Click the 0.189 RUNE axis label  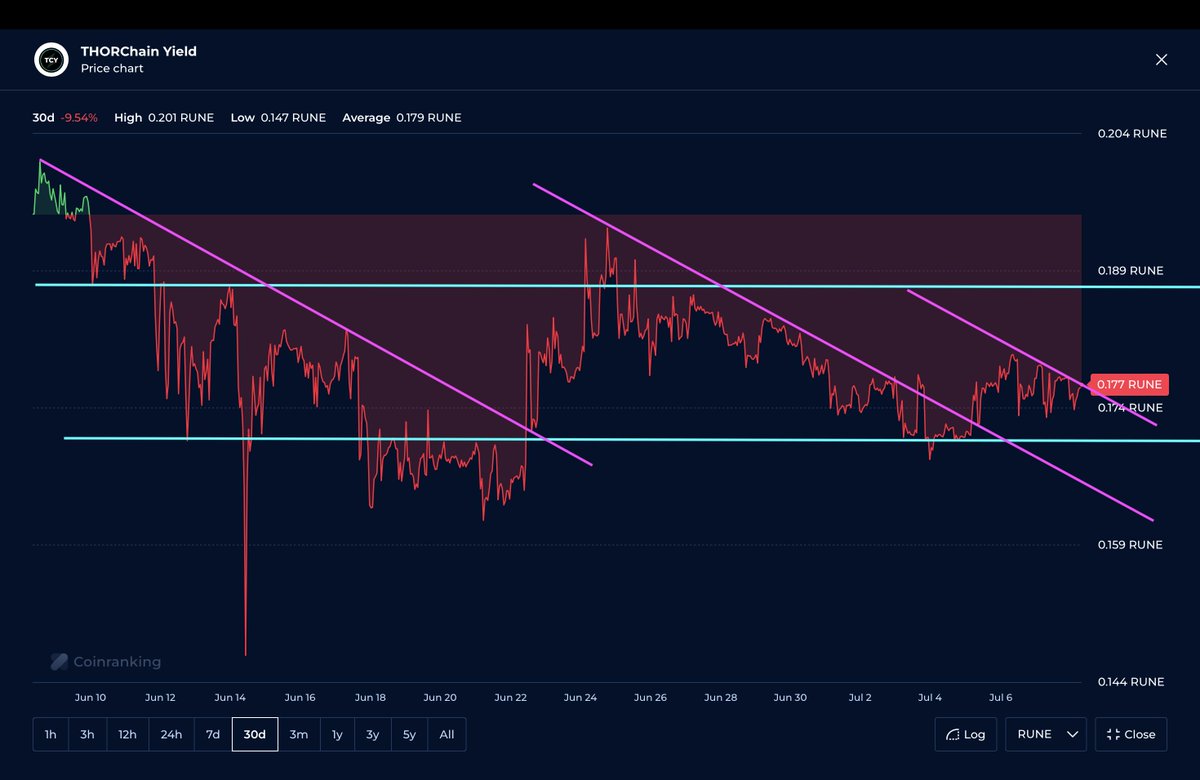pos(1130,270)
